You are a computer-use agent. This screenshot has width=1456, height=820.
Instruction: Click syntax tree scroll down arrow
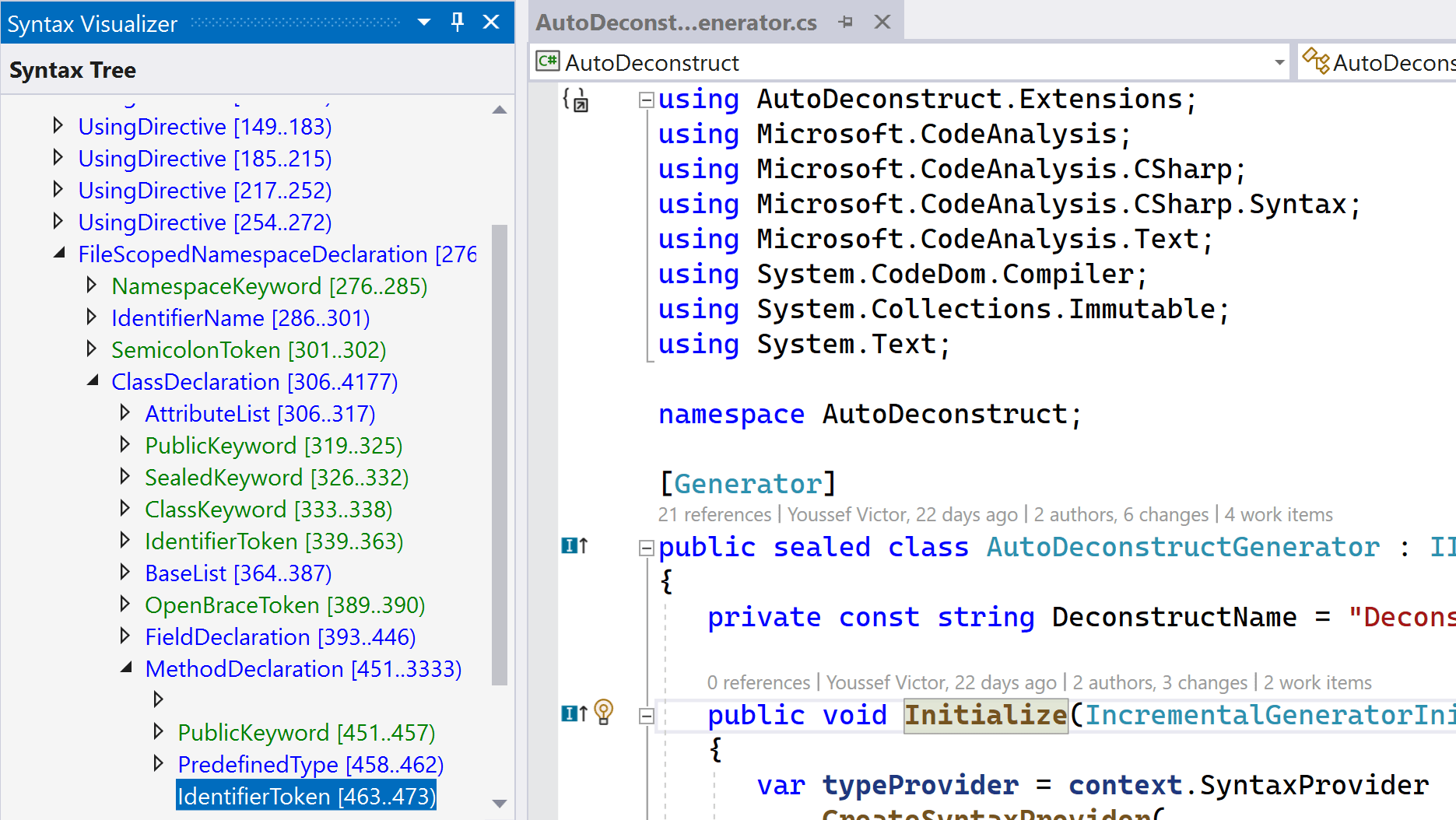(500, 804)
